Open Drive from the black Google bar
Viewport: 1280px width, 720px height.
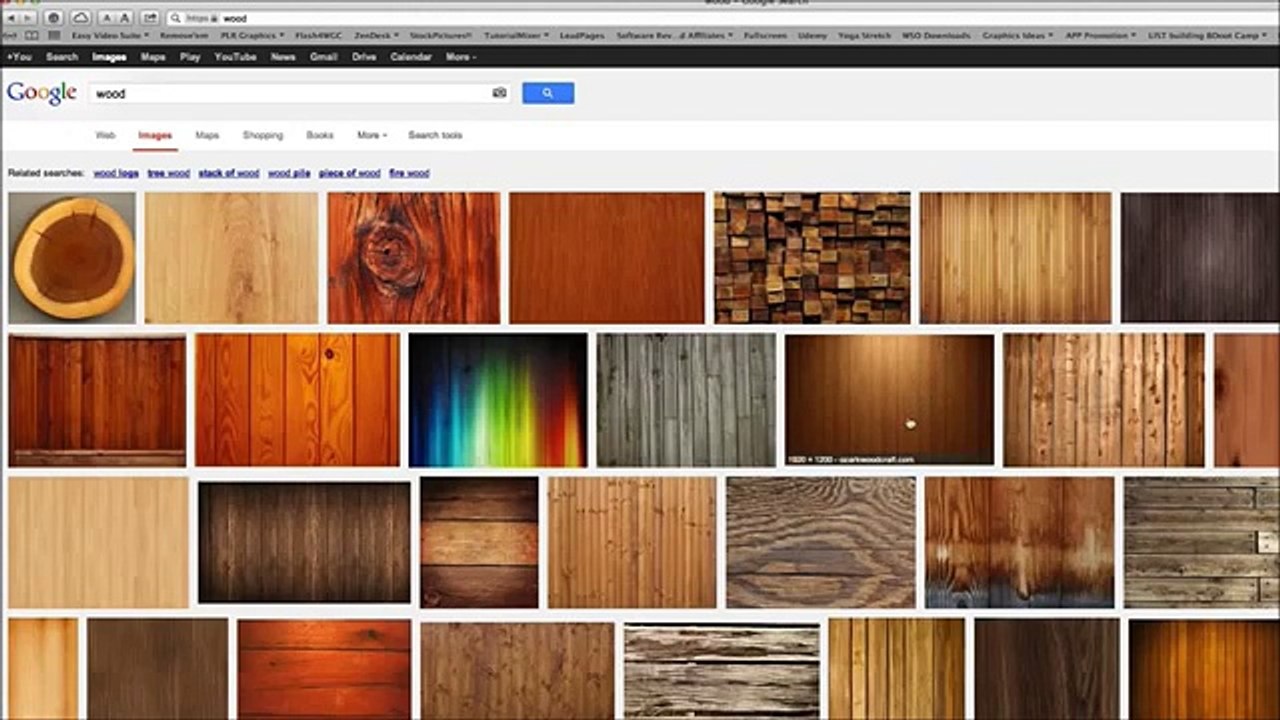[364, 57]
